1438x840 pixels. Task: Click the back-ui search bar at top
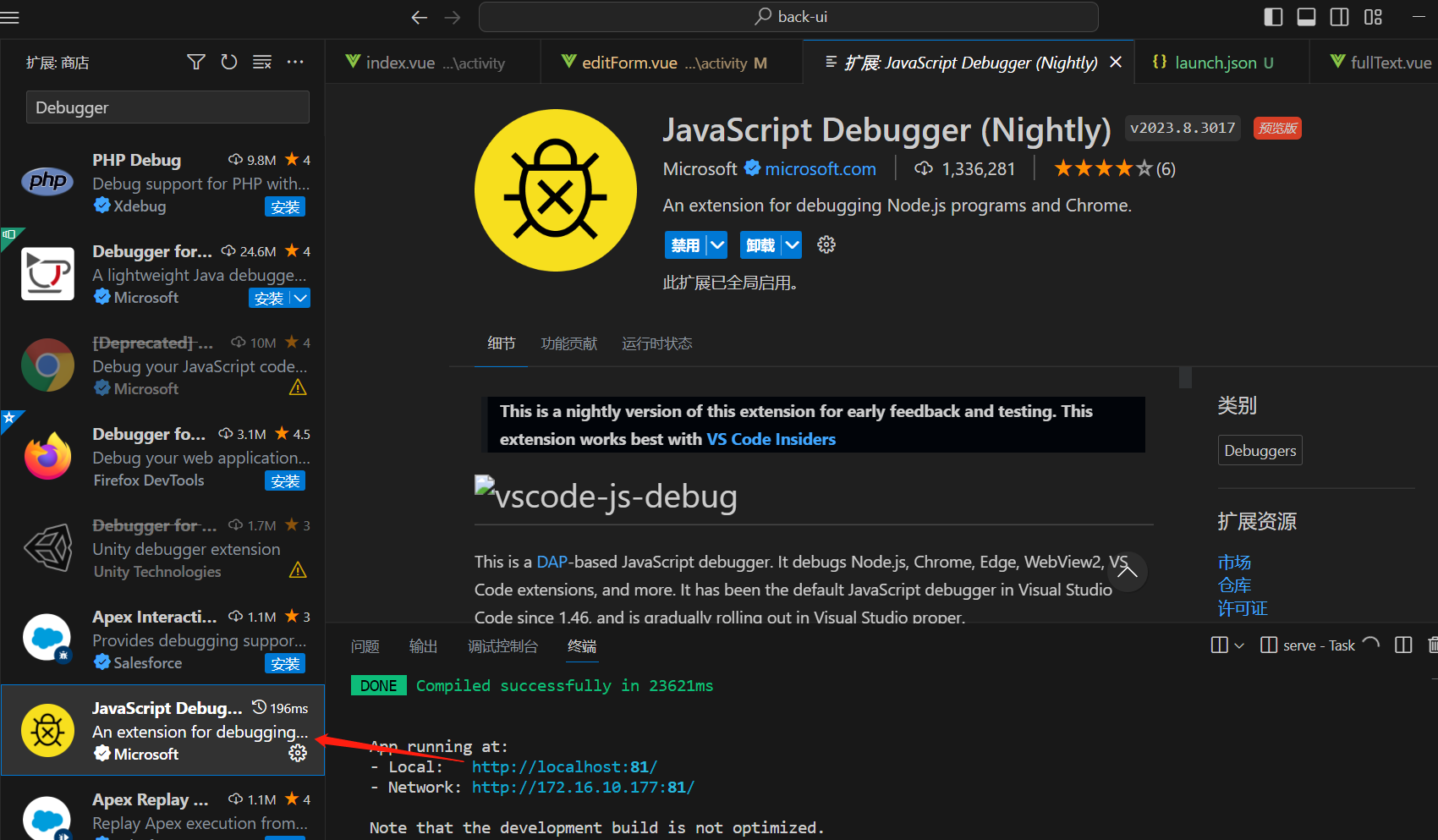(789, 16)
